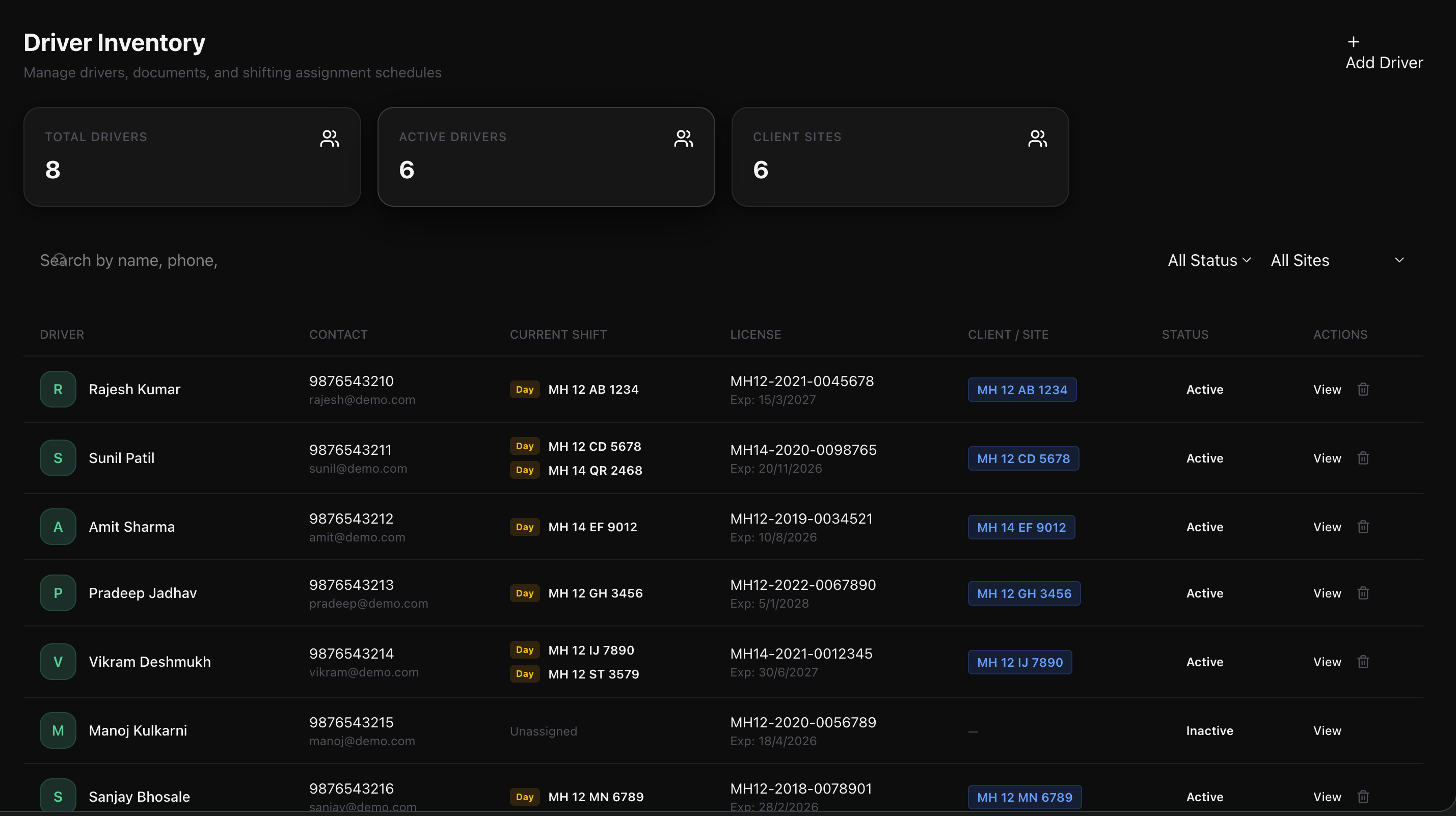
Task: Click the MH 14 EF 9012 client badge
Action: coord(1021,527)
